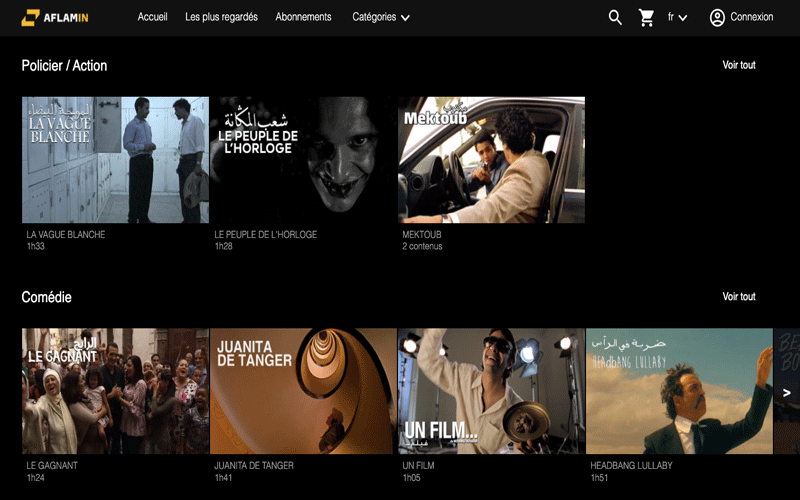Open Juanita de Tanger thumbnail
This screenshot has height=500, width=800.
coord(303,391)
